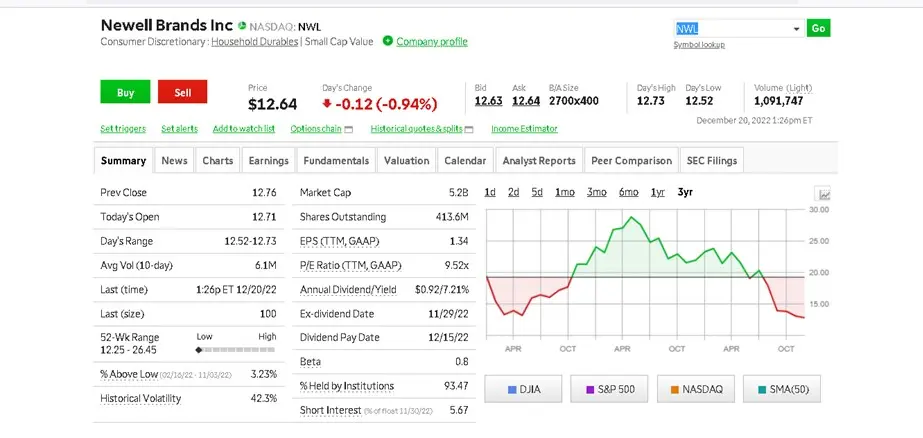Open Company profile link

pos(432,41)
